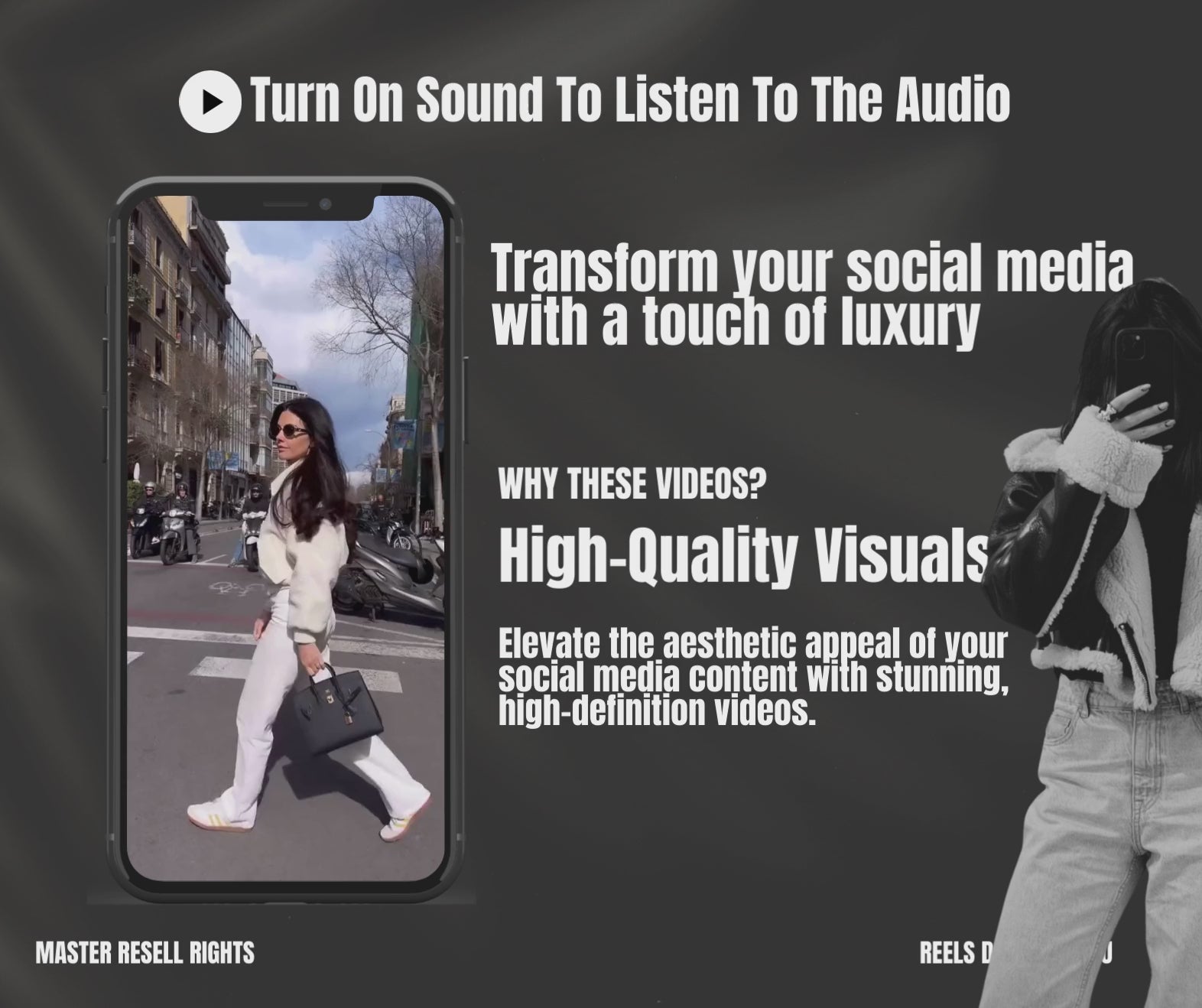
Task: Click the 'Elevate the aesthetic appeal' description text
Action: [x=753, y=678]
